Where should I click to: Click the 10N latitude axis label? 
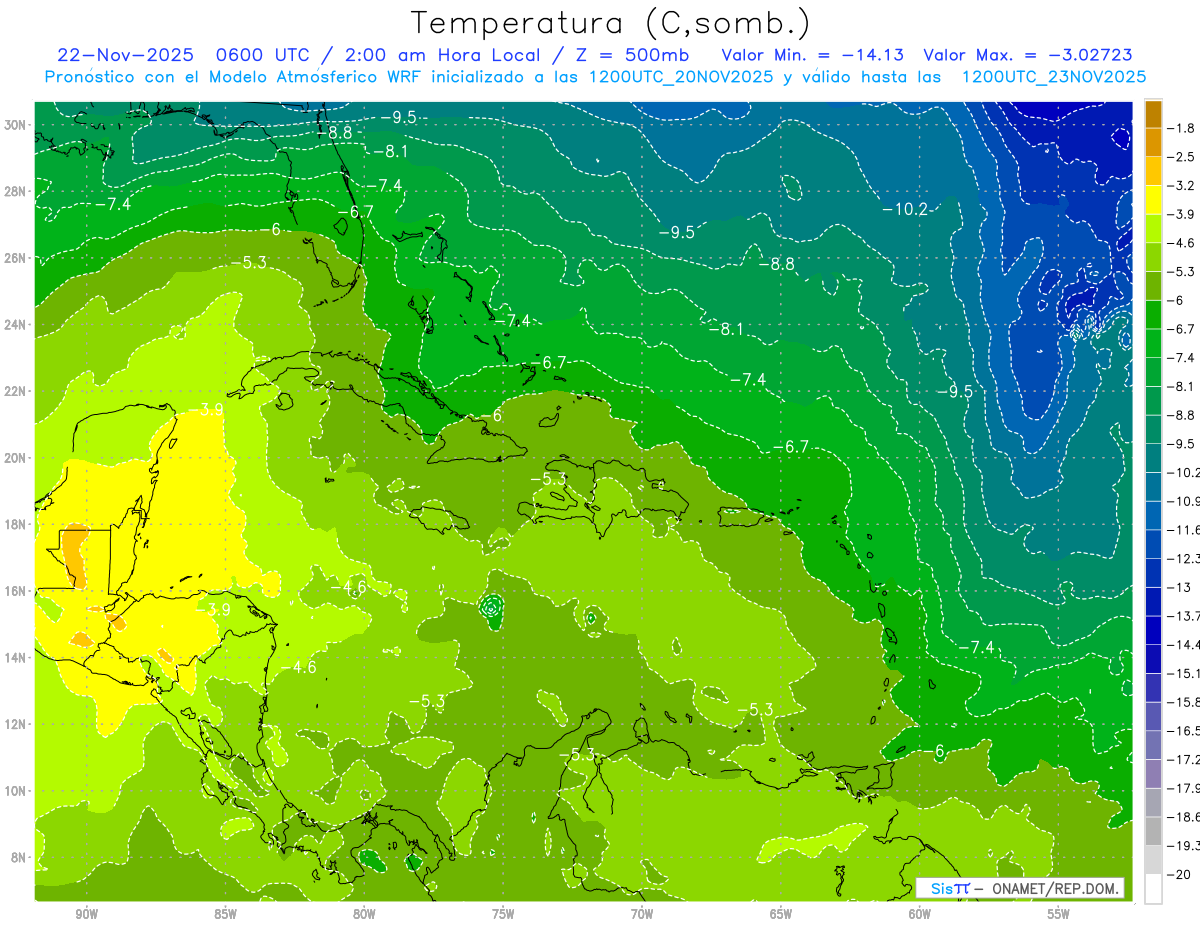point(17,791)
